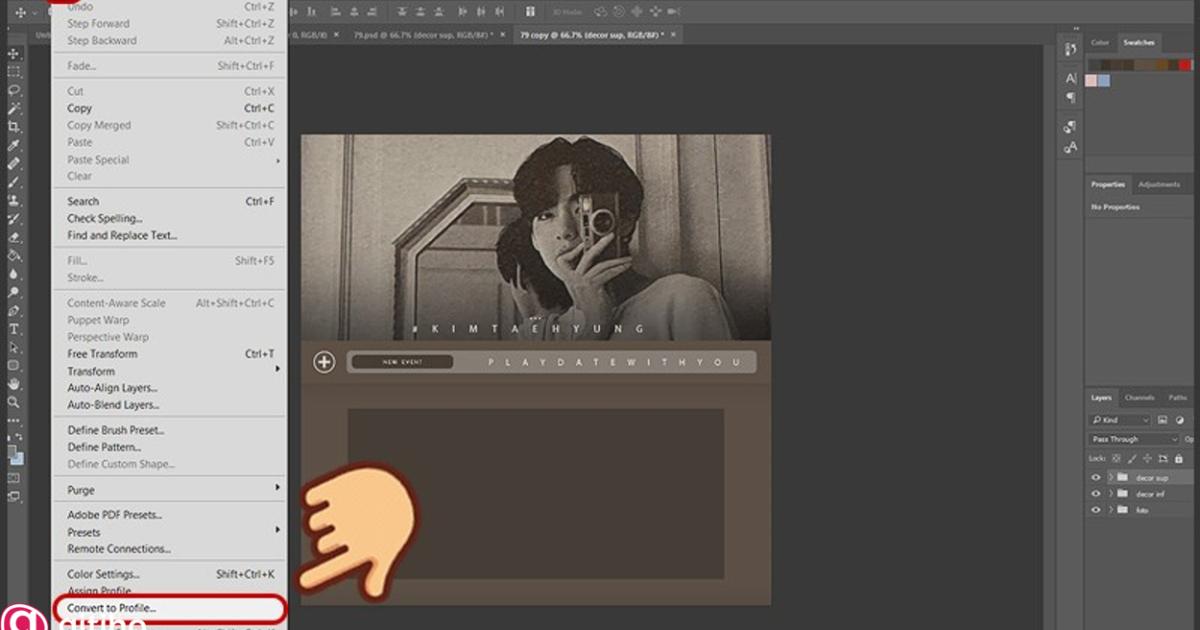Click the plus circle icon on canvas

tap(324, 362)
